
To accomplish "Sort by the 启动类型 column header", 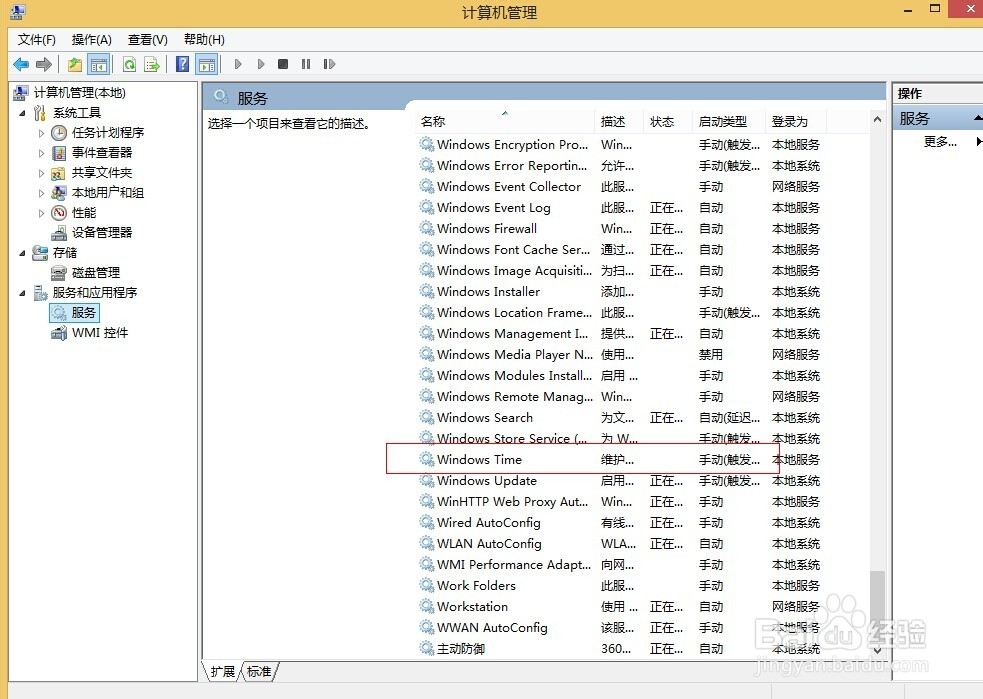I will [728, 122].
